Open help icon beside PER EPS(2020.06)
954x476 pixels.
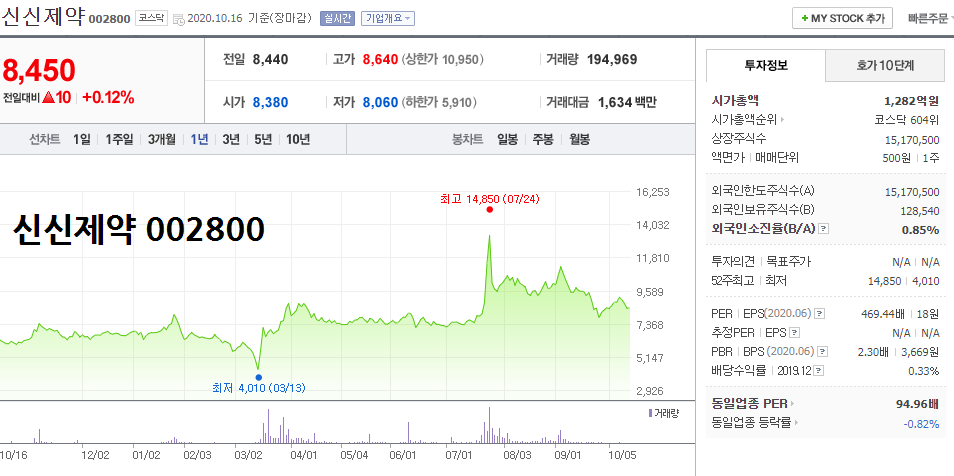(820, 314)
